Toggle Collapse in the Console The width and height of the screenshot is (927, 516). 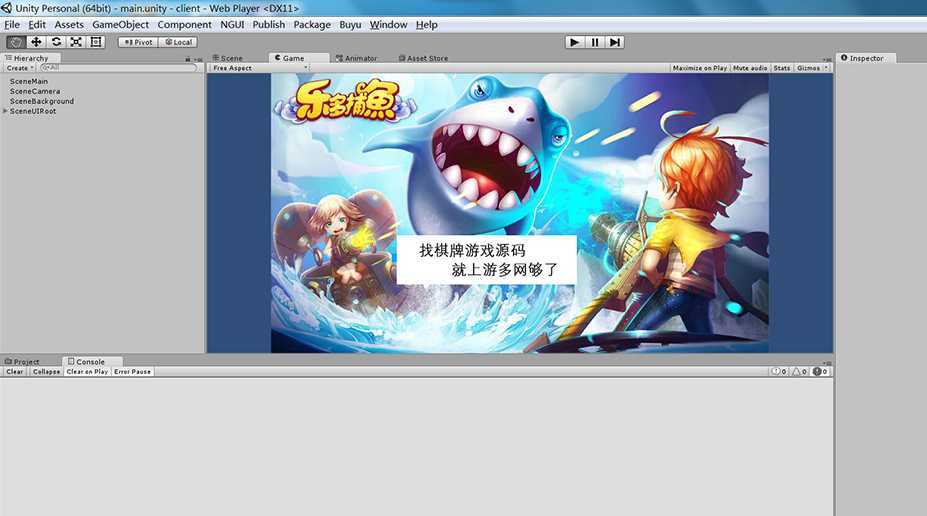[x=46, y=372]
